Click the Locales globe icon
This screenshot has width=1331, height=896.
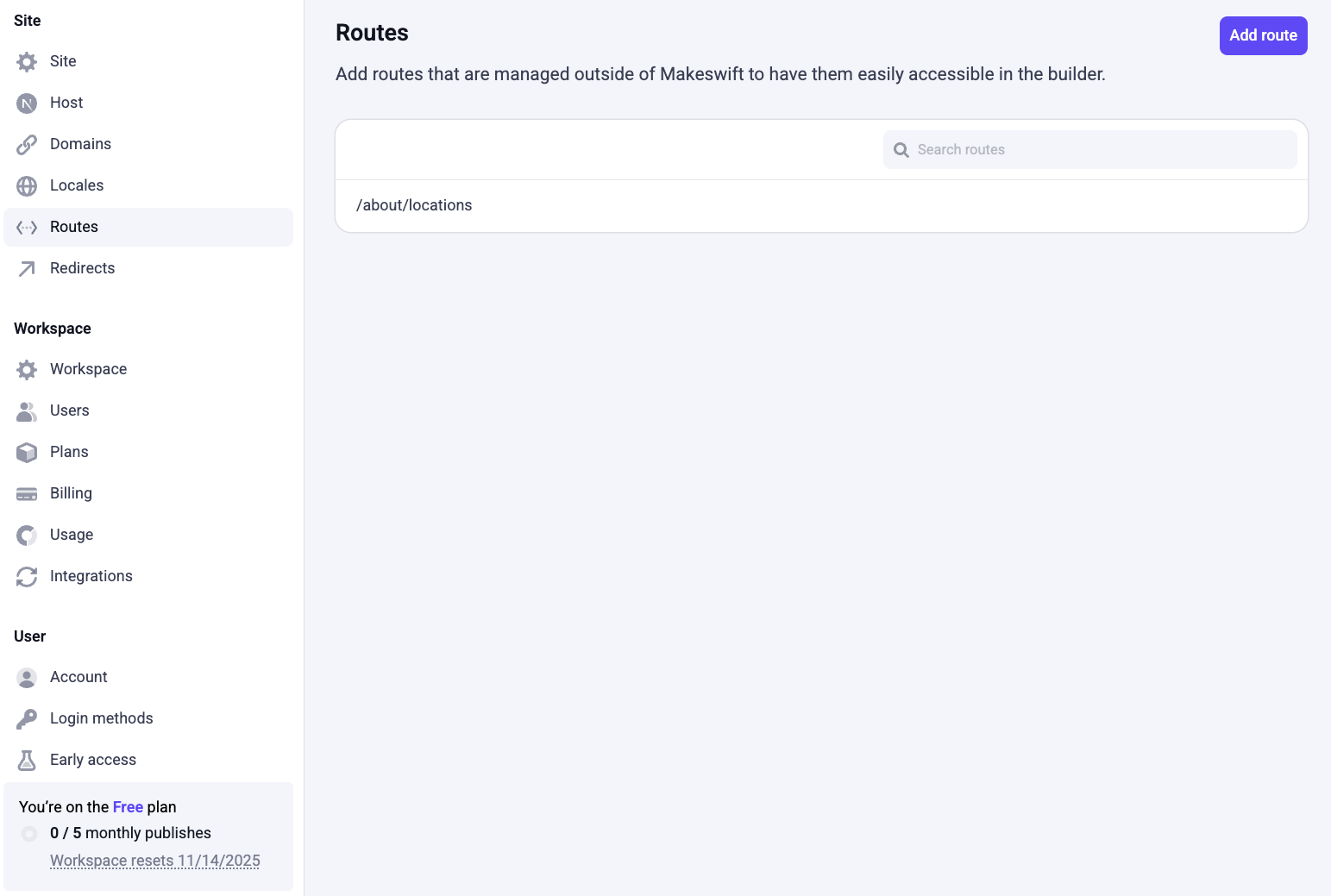27,186
